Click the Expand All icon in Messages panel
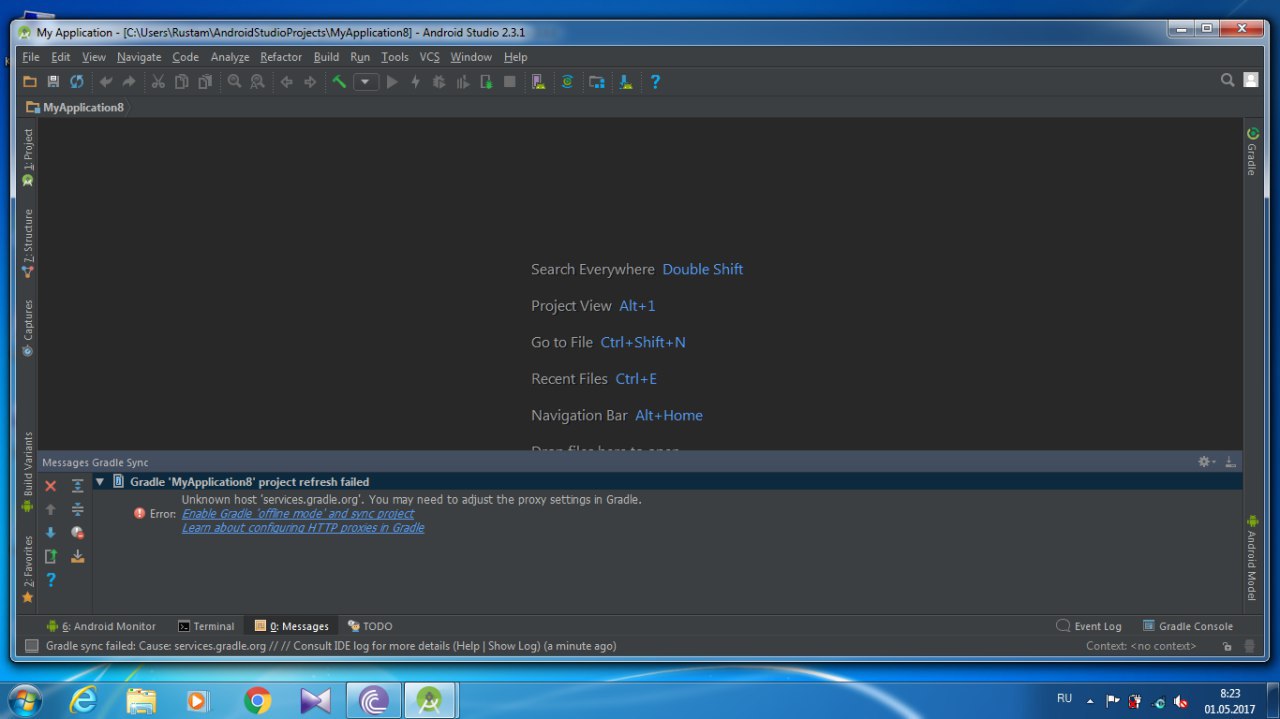 78,486
